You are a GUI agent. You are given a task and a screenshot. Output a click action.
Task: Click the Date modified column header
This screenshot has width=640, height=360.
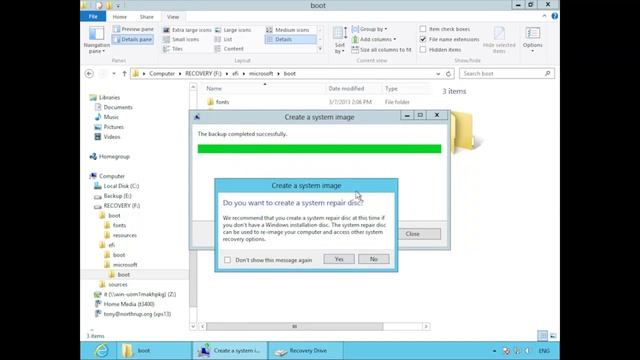[x=353, y=88]
